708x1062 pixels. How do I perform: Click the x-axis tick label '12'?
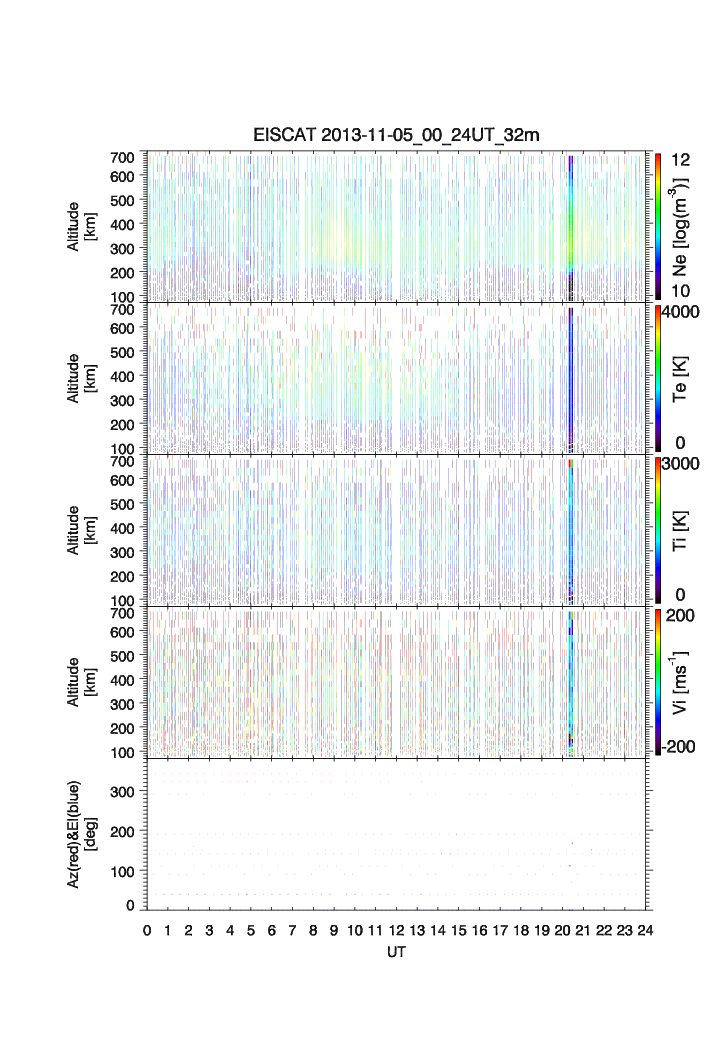coord(396,930)
